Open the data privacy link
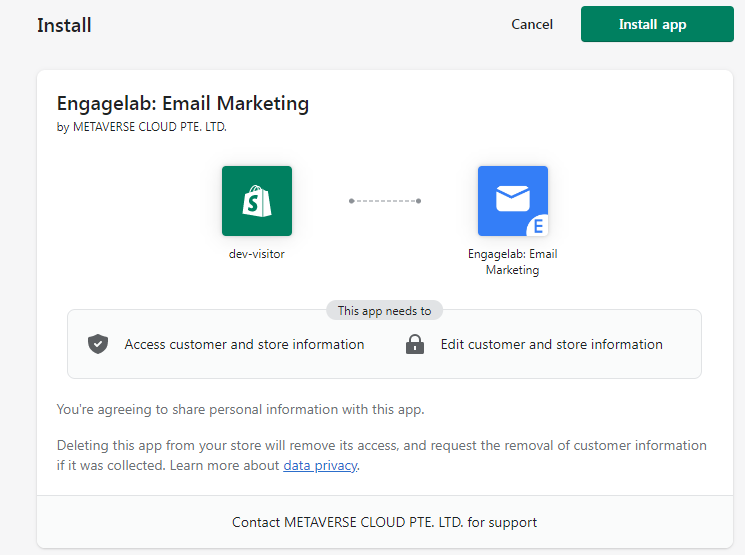 point(320,465)
